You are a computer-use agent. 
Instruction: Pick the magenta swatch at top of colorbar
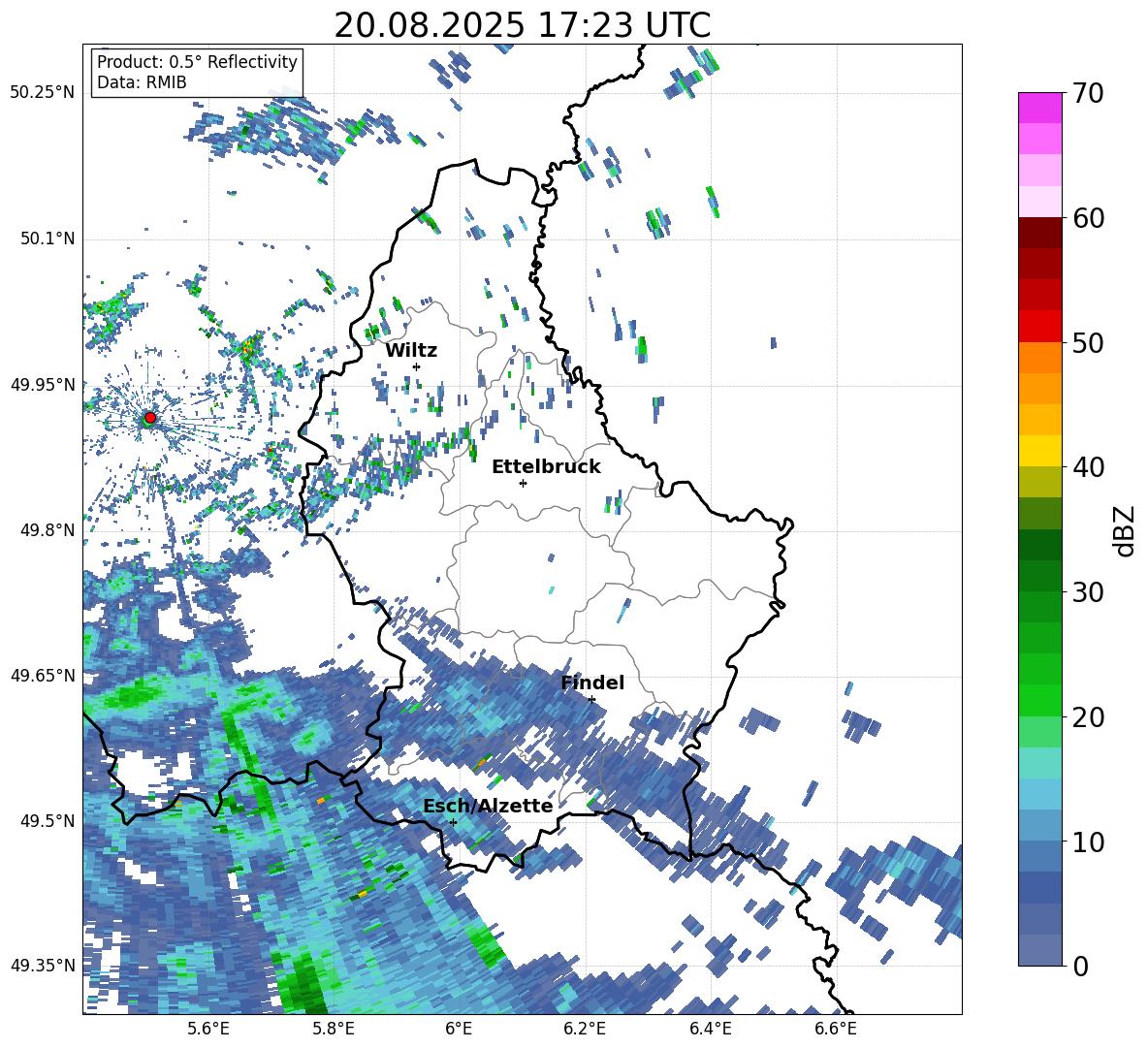(x=1039, y=109)
